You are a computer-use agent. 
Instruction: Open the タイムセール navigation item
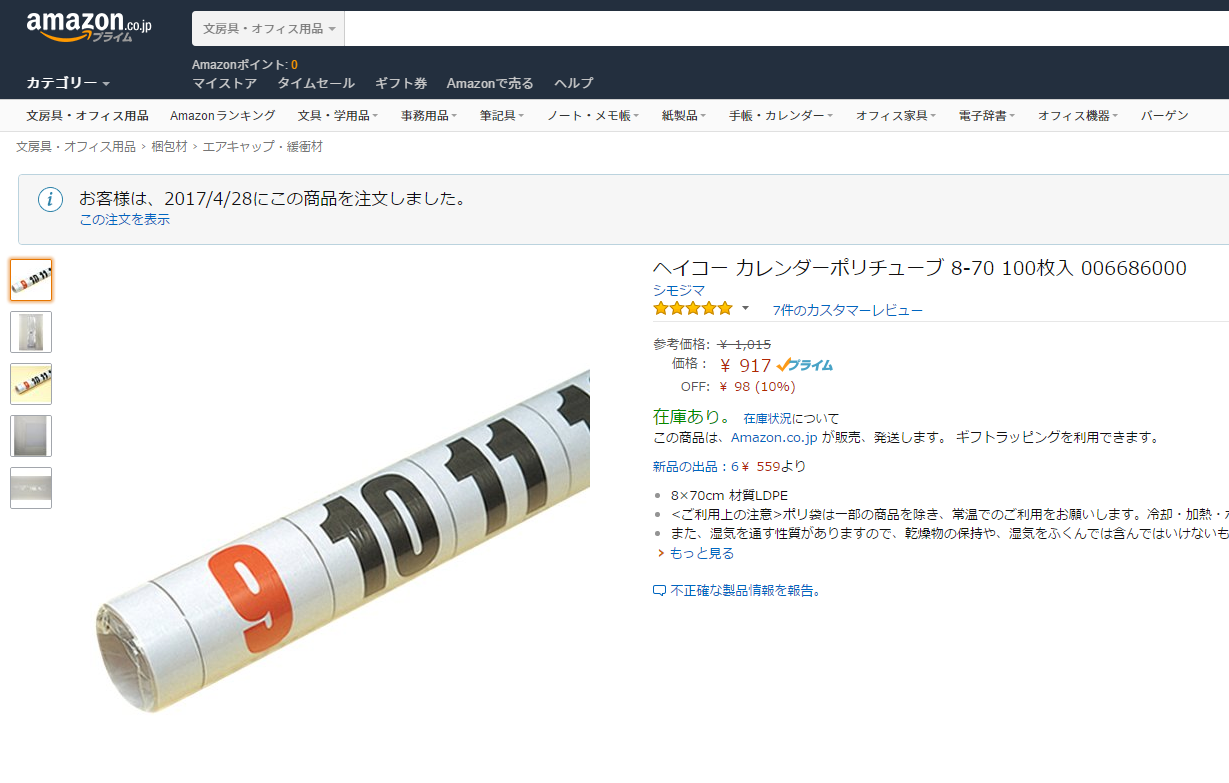tap(316, 84)
